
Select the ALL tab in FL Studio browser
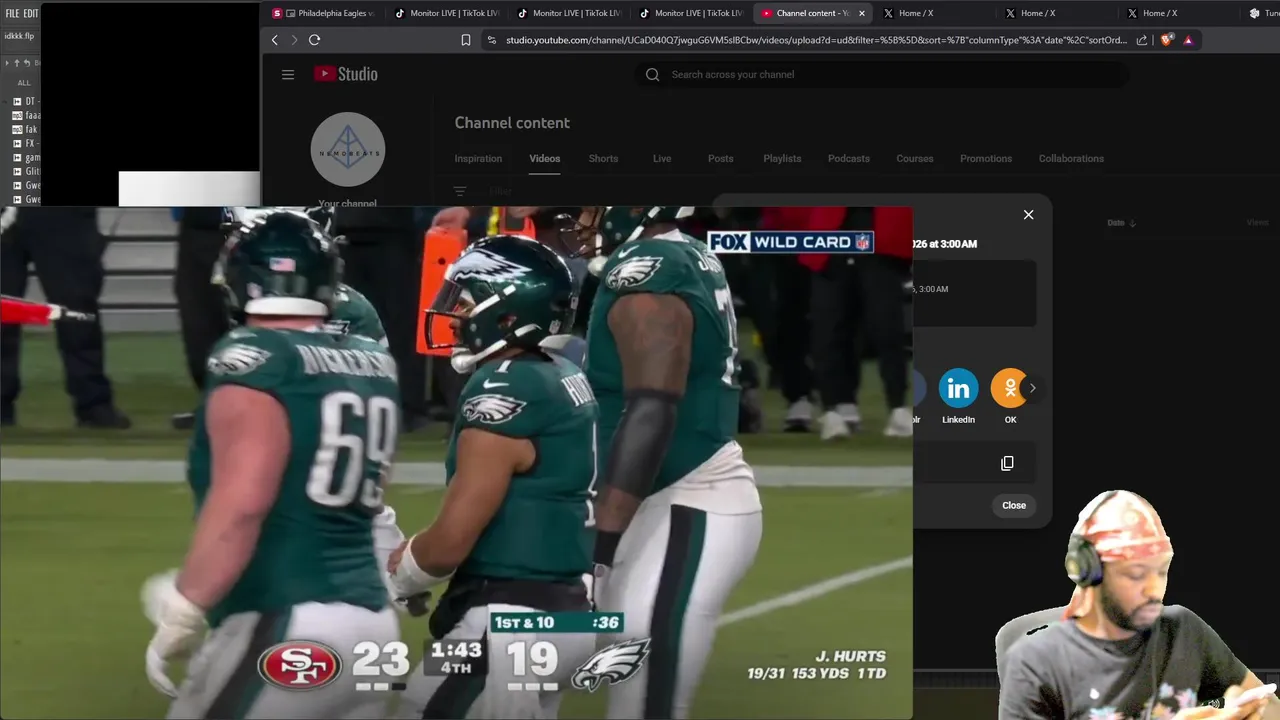click(x=24, y=83)
